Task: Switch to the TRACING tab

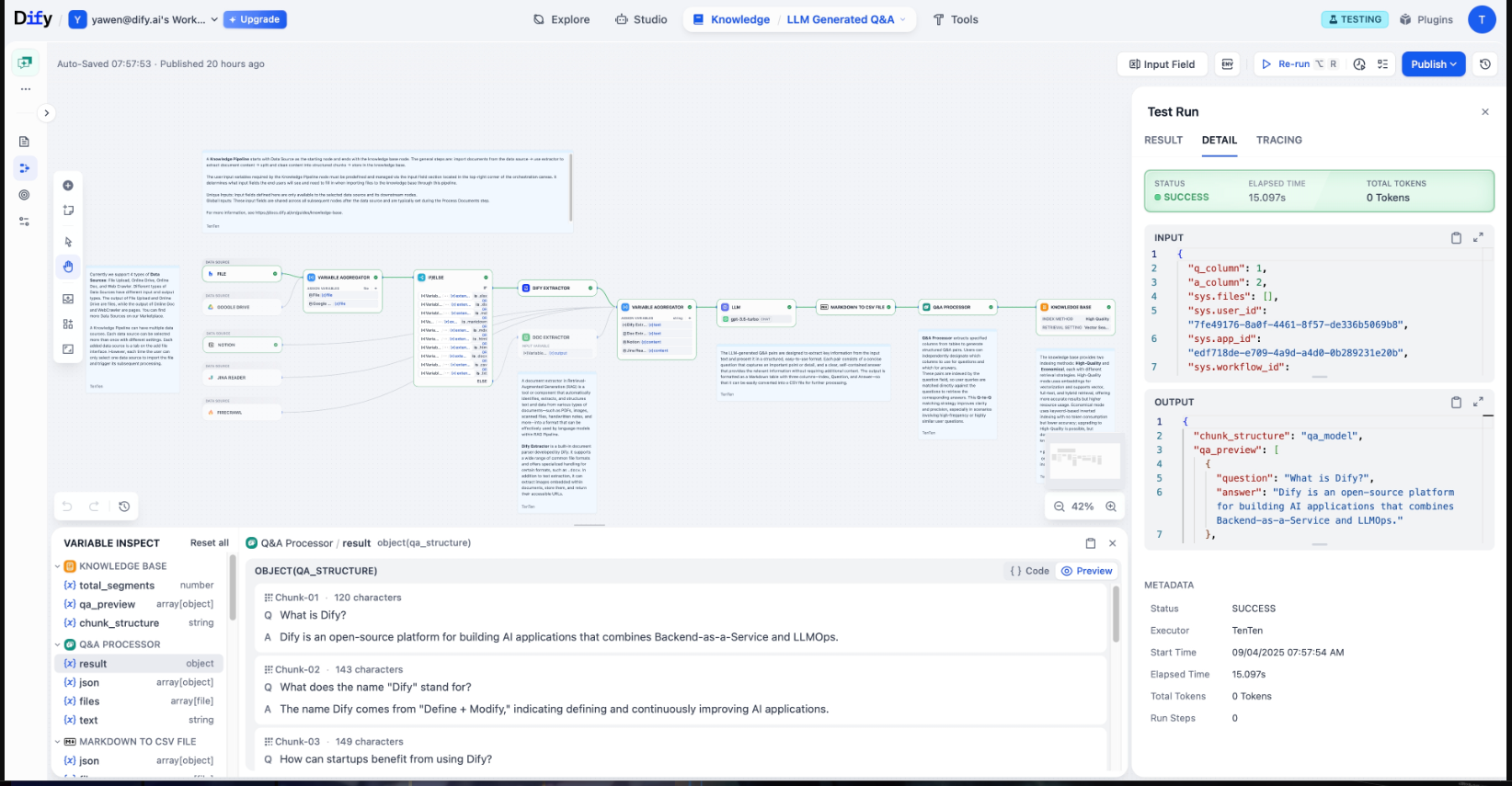Action: coord(1279,141)
